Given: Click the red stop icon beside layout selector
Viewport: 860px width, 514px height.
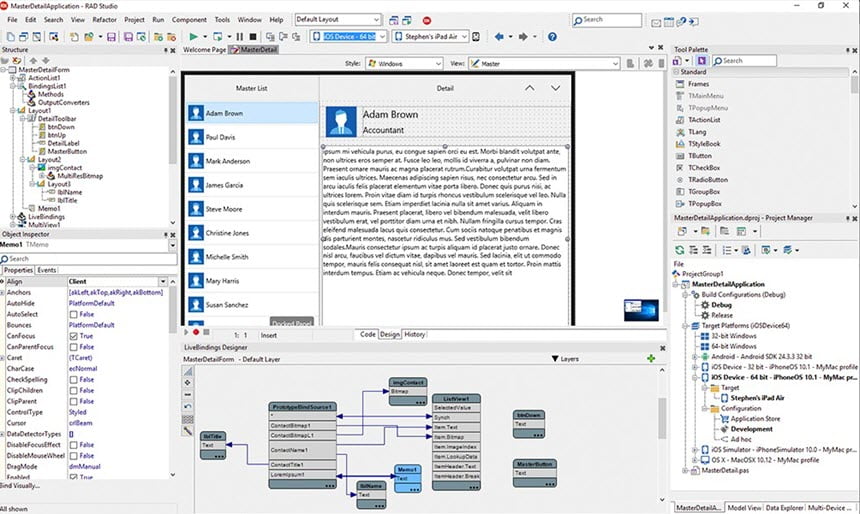Looking at the screenshot, I should [x=427, y=21].
